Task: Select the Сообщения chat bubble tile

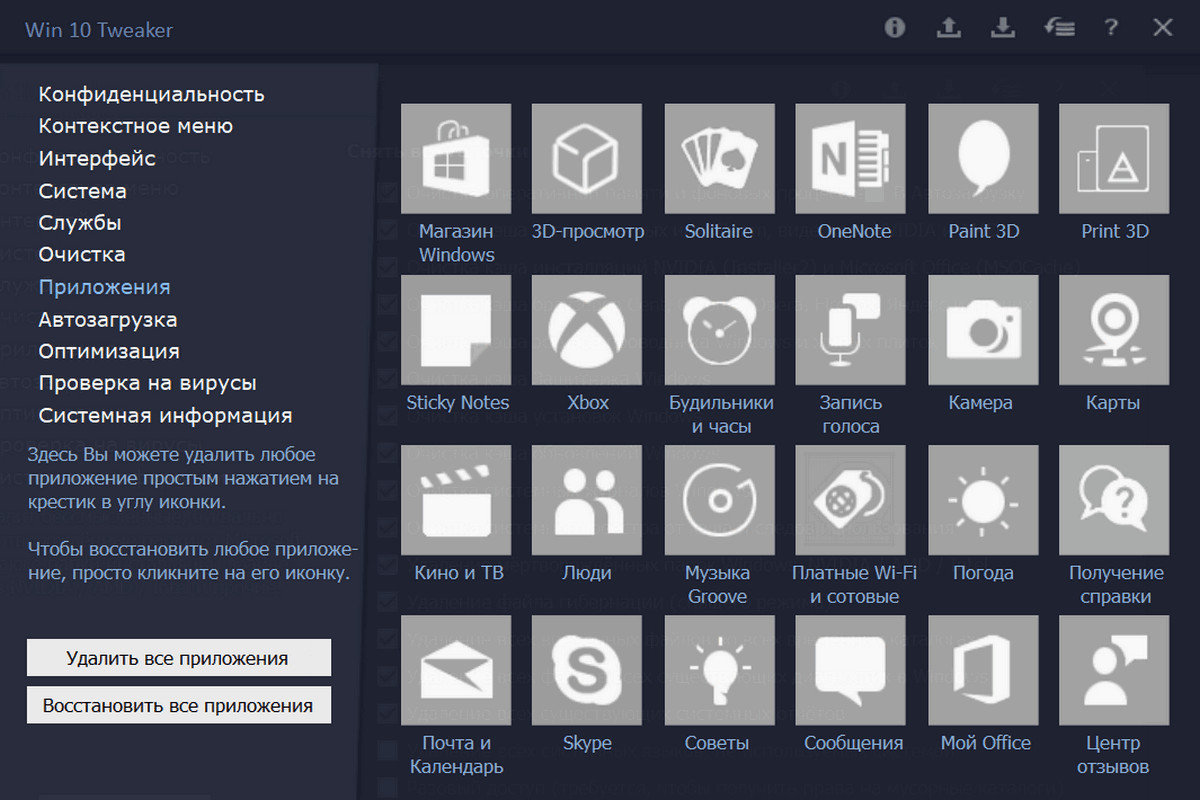Action: coord(852,671)
